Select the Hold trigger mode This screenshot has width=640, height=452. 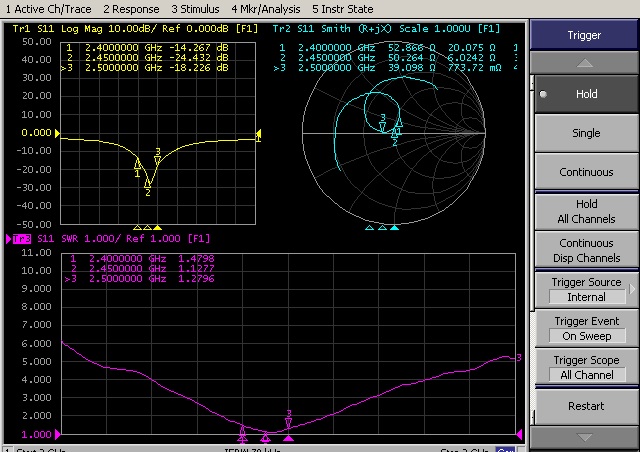586,94
